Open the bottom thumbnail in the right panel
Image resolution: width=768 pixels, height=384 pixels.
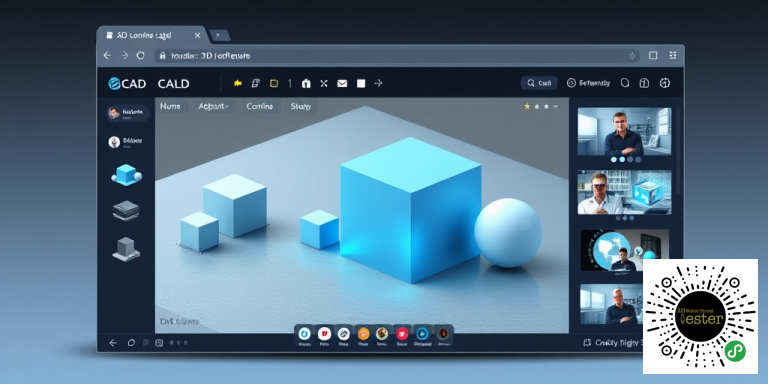coord(611,304)
